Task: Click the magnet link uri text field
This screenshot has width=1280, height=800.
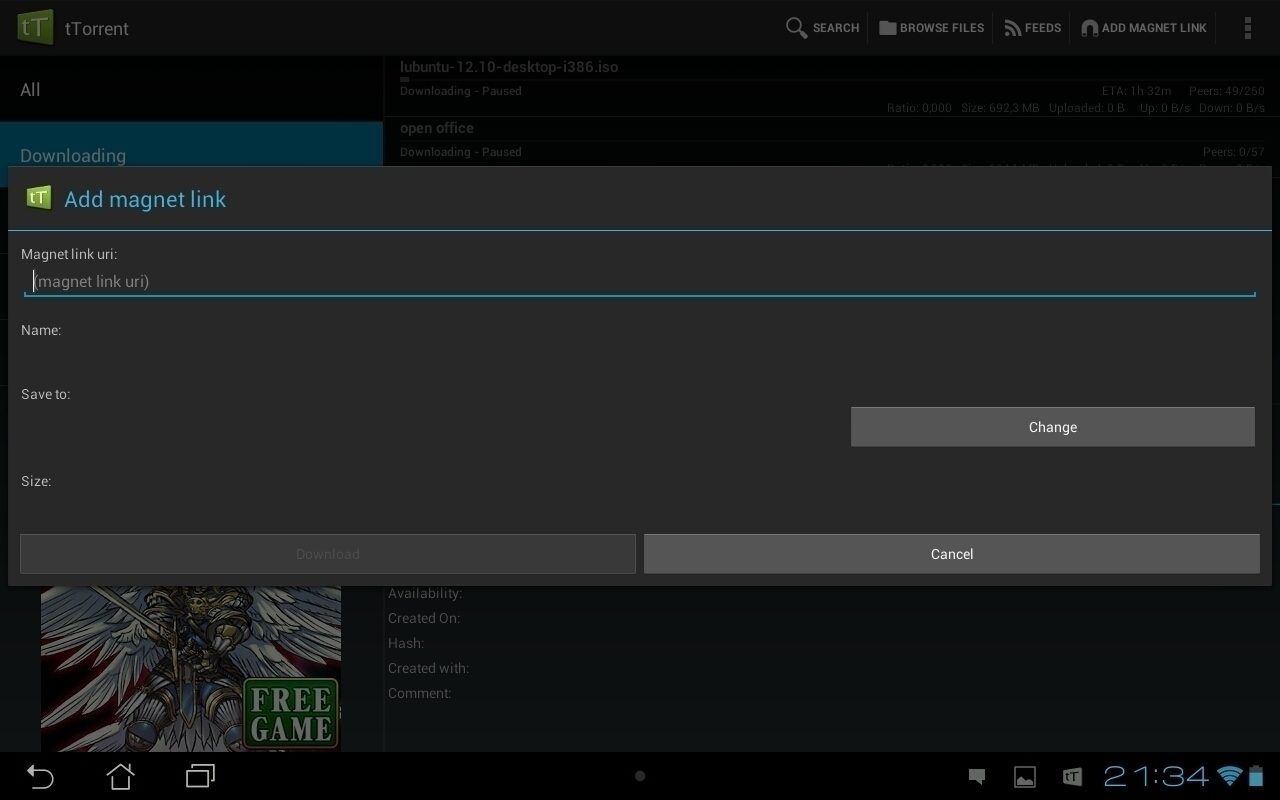Action: (x=640, y=281)
